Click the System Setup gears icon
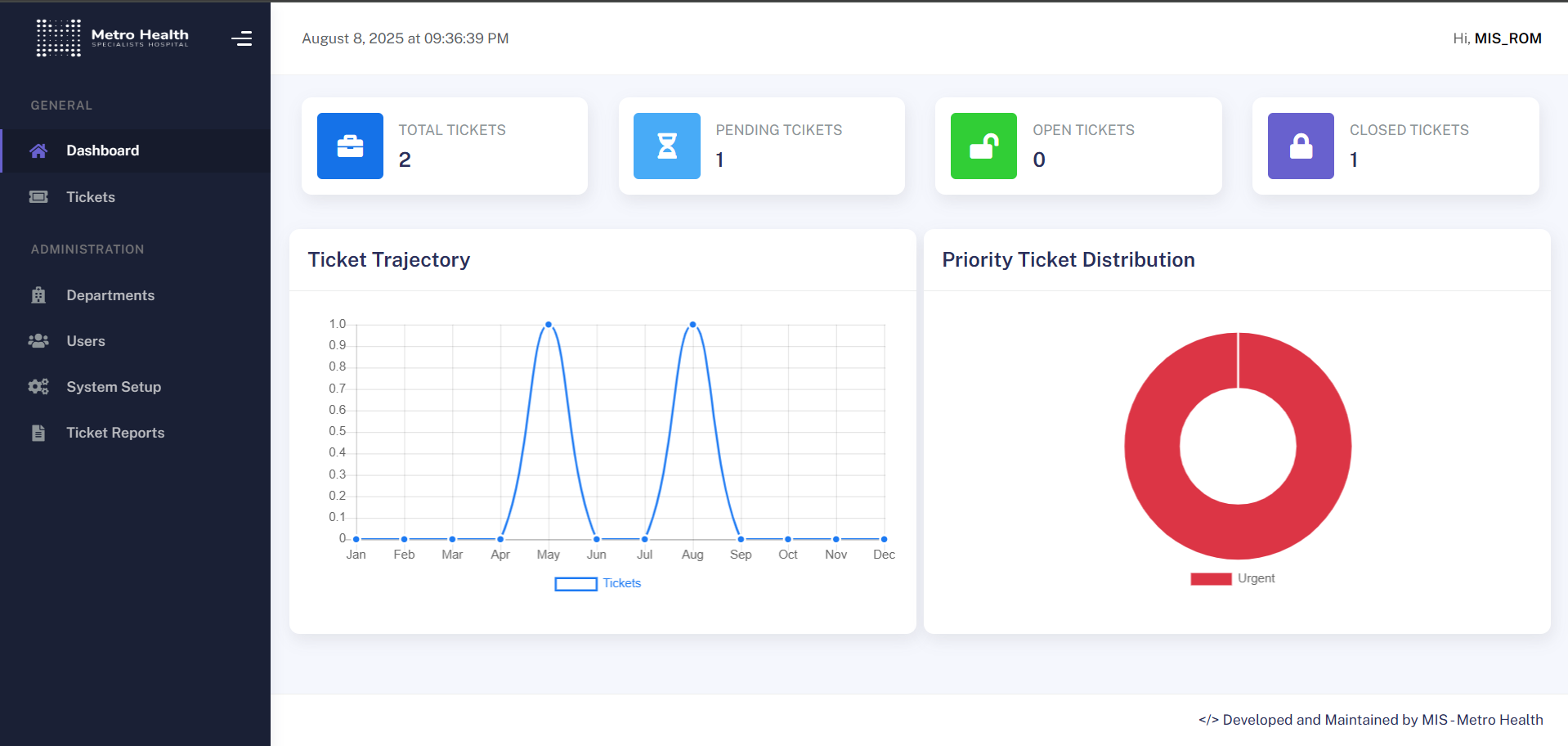Viewport: 1568px width, 746px height. tap(38, 387)
